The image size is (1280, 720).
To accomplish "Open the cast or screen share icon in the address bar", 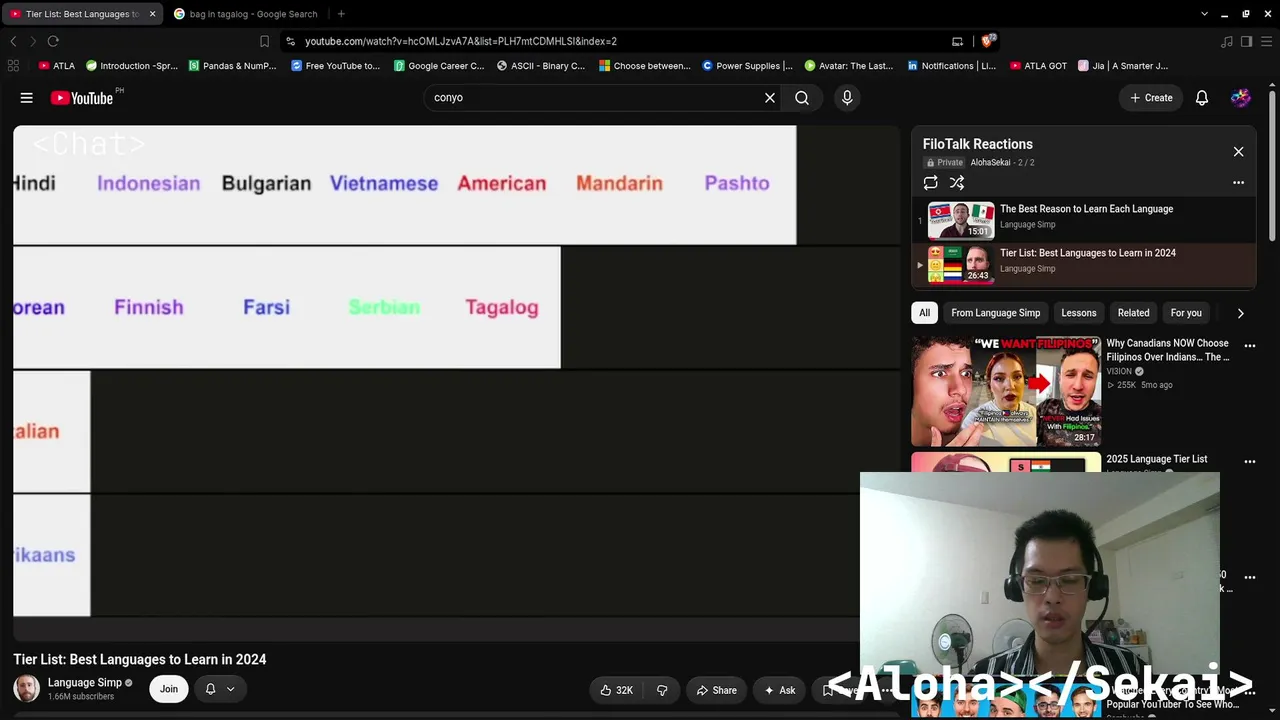I will pyautogui.click(x=957, y=41).
